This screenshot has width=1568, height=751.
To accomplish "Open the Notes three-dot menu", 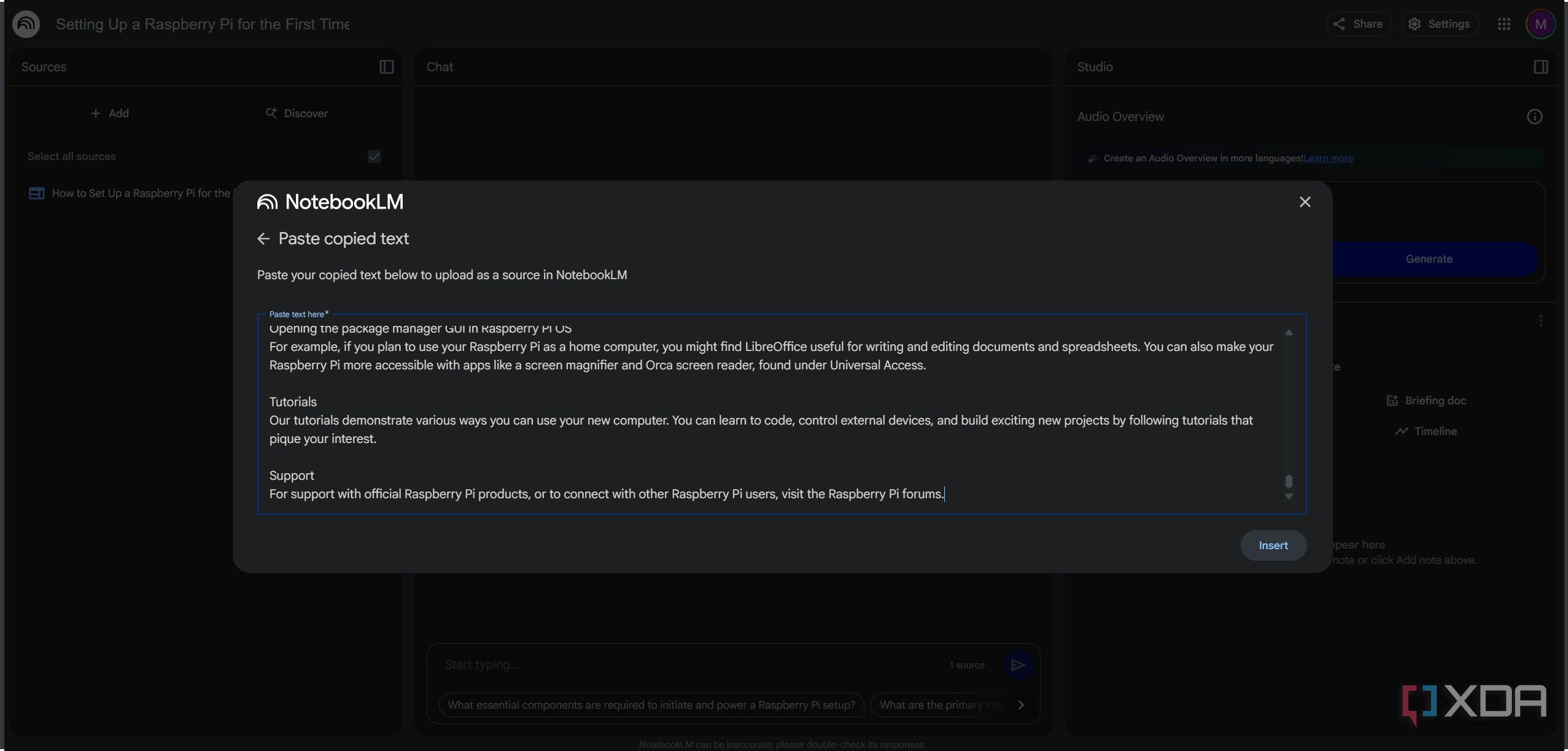I will coord(1540,321).
